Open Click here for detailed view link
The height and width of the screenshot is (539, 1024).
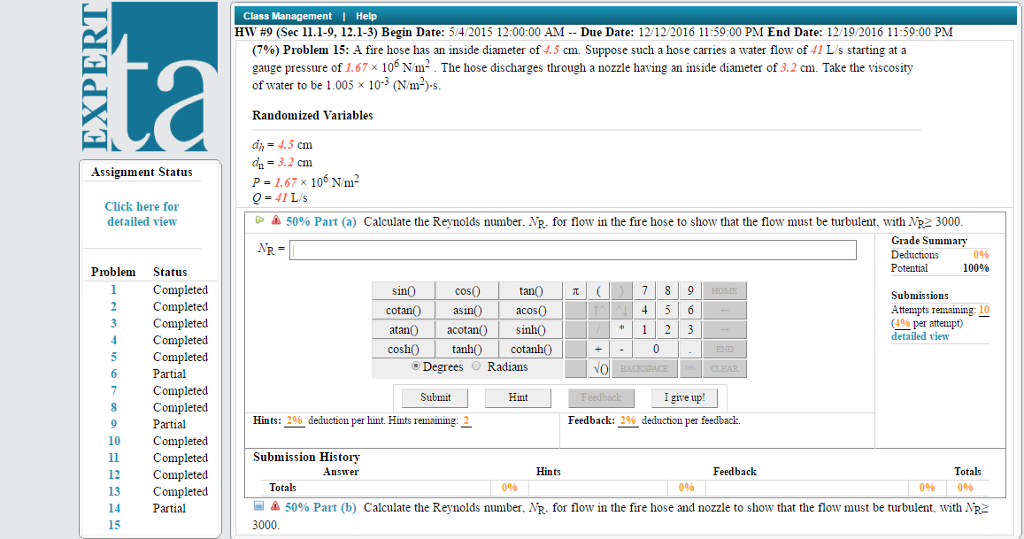pos(142,214)
